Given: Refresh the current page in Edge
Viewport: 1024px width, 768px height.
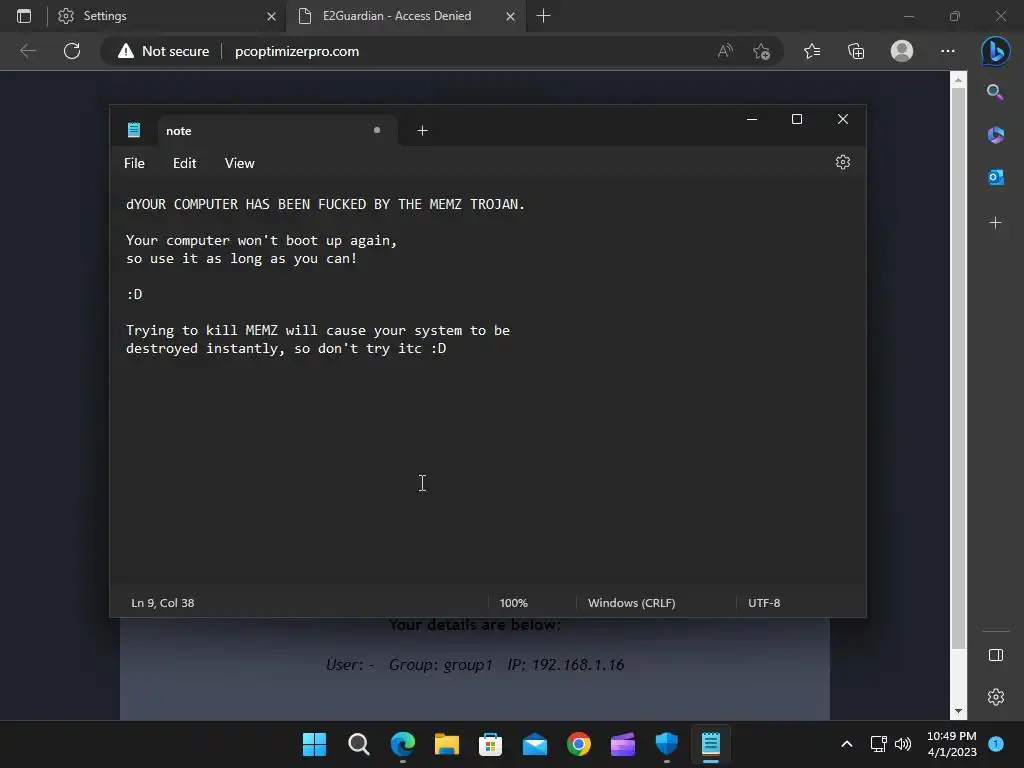Looking at the screenshot, I should coord(72,51).
